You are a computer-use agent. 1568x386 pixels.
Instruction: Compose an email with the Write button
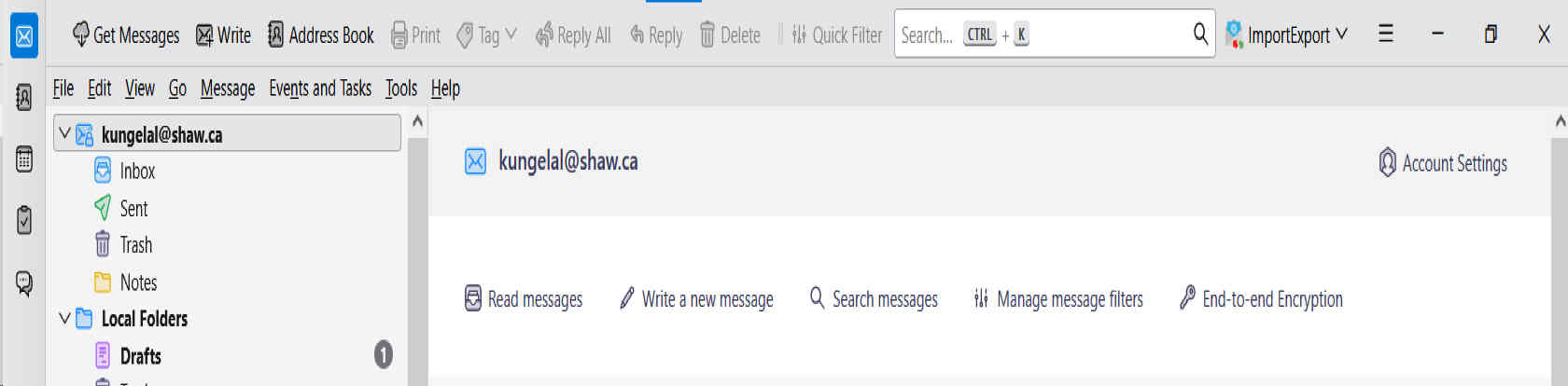point(223,35)
